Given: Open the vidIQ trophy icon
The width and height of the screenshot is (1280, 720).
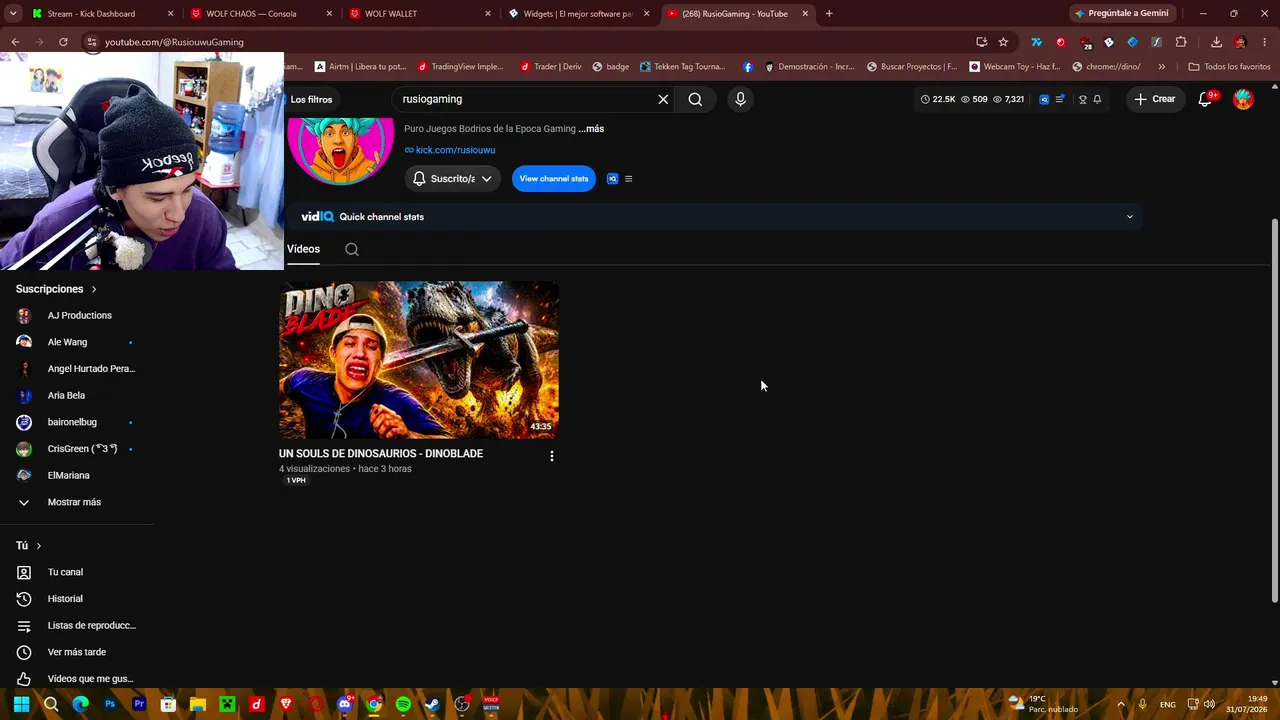Looking at the screenshot, I should (1082, 99).
